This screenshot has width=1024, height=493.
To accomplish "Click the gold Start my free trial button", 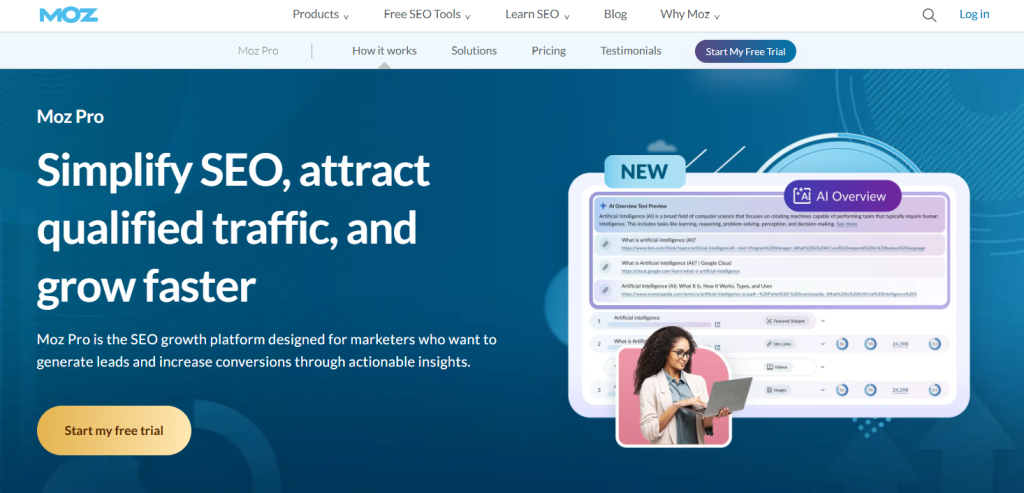I will (x=114, y=430).
